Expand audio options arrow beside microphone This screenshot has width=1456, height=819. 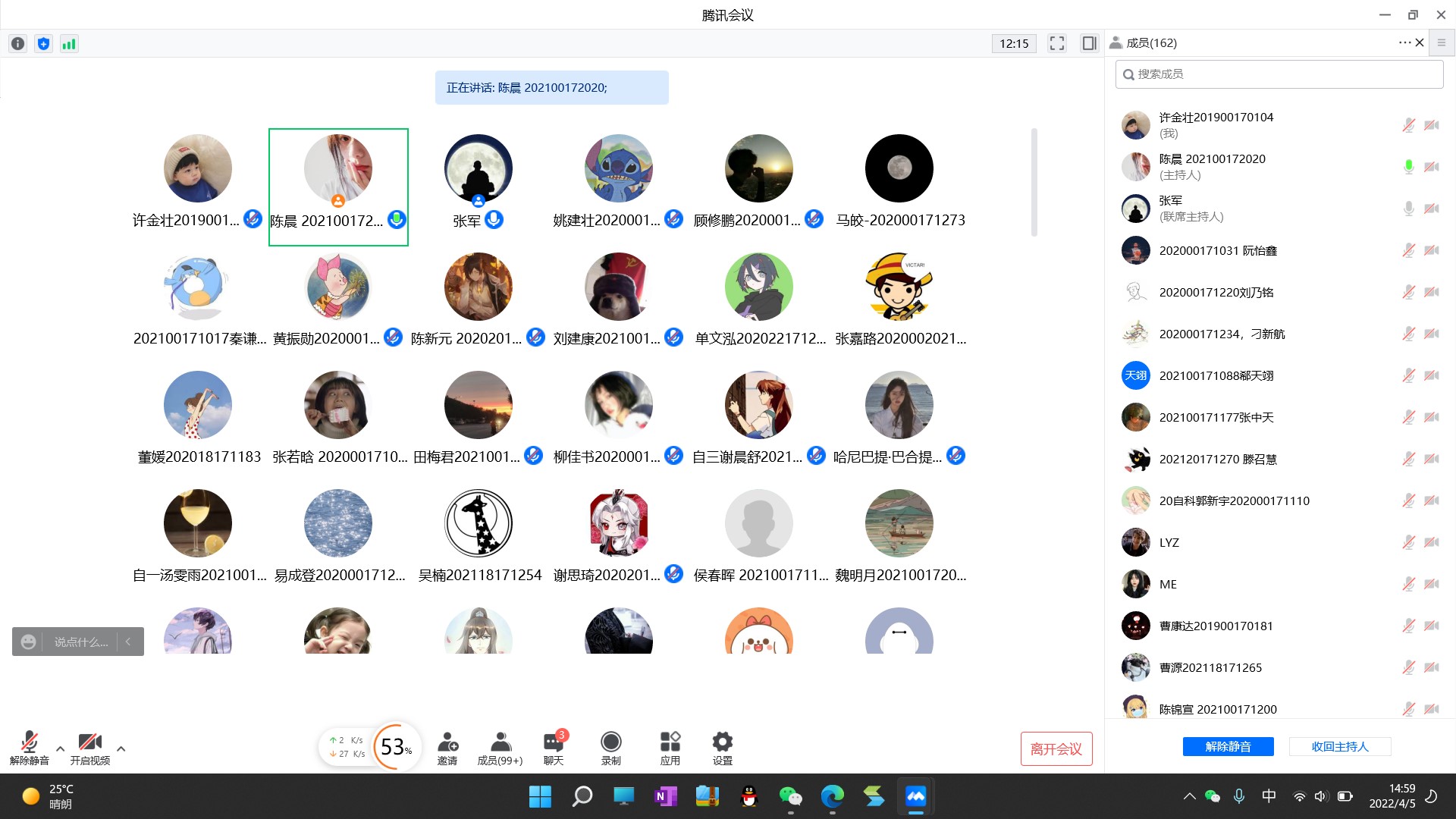click(x=61, y=748)
